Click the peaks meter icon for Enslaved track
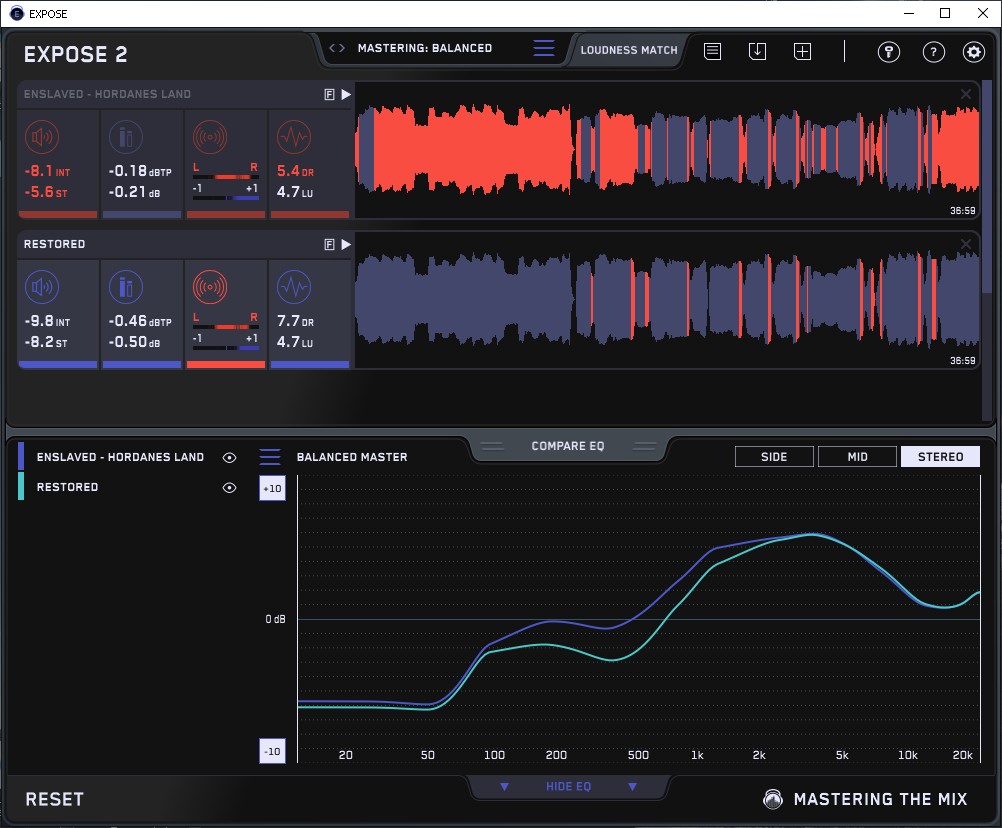1002x828 pixels. click(126, 137)
